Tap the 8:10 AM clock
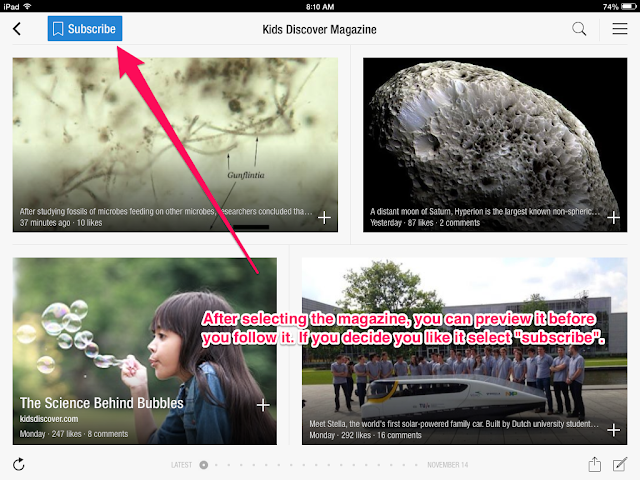The image size is (640, 480). [320, 7]
